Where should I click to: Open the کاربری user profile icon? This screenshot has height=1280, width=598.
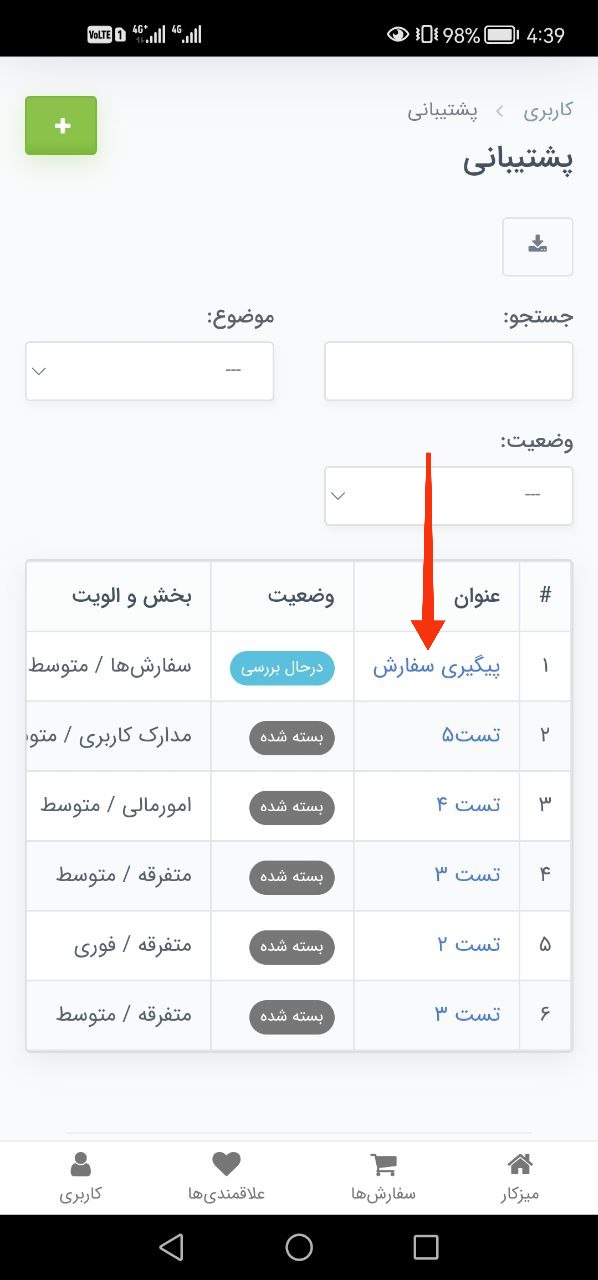click(x=80, y=1164)
